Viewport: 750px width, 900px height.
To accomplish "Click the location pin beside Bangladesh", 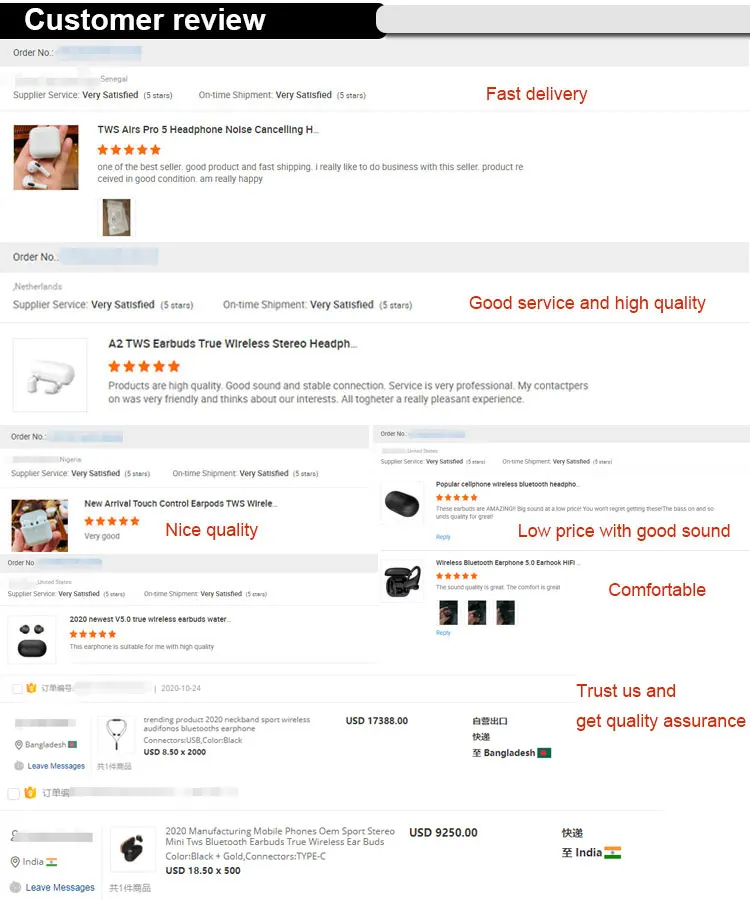I will pos(19,745).
